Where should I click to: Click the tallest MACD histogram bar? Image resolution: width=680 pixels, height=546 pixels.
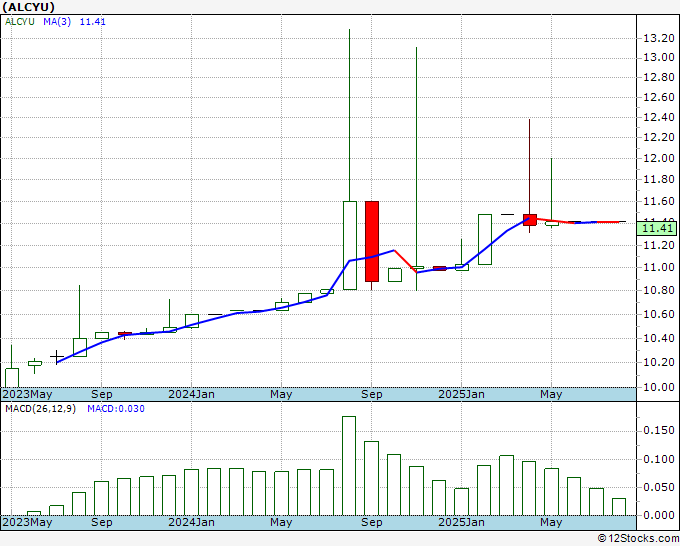point(349,466)
